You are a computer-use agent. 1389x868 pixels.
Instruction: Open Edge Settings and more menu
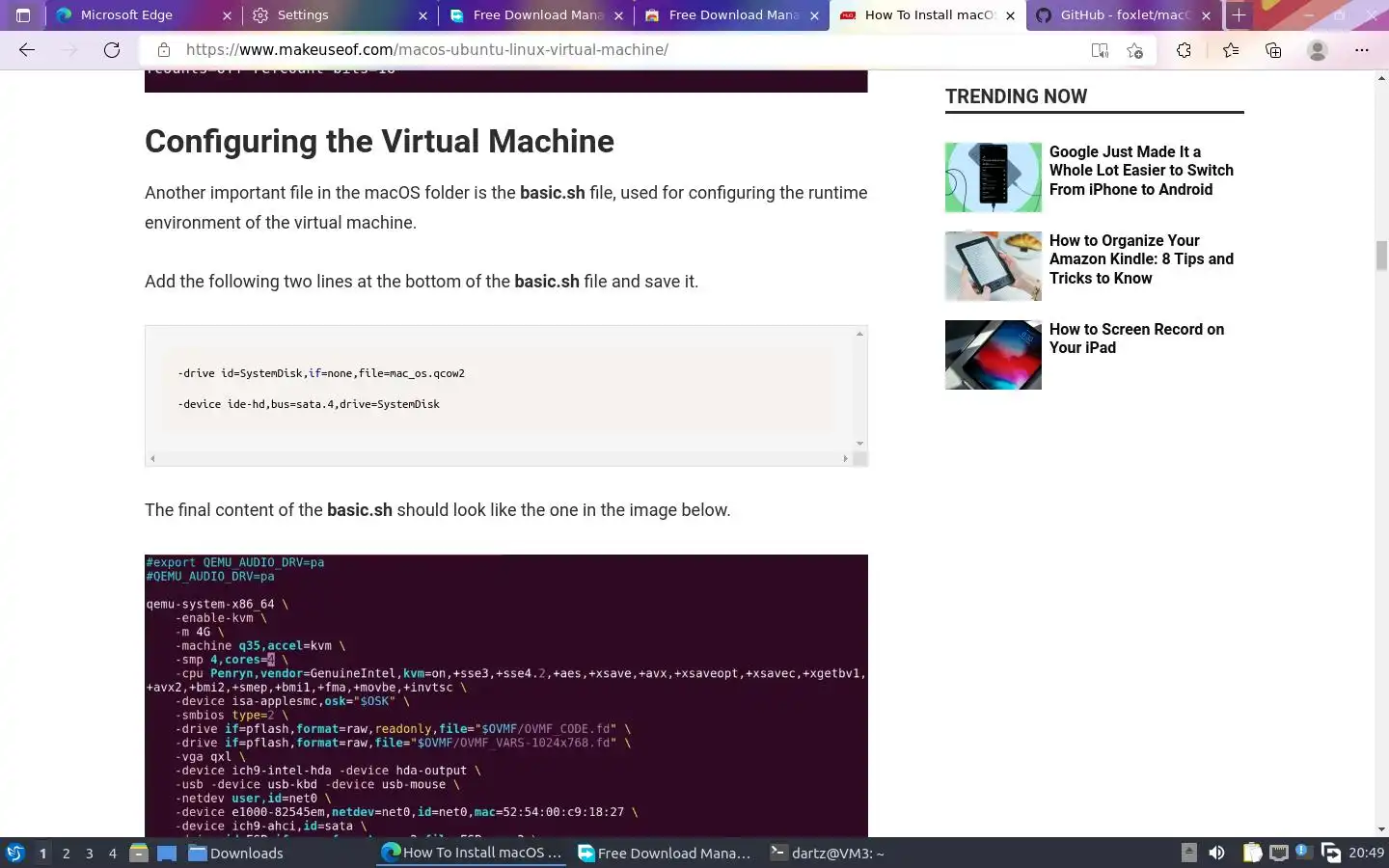tap(1362, 50)
